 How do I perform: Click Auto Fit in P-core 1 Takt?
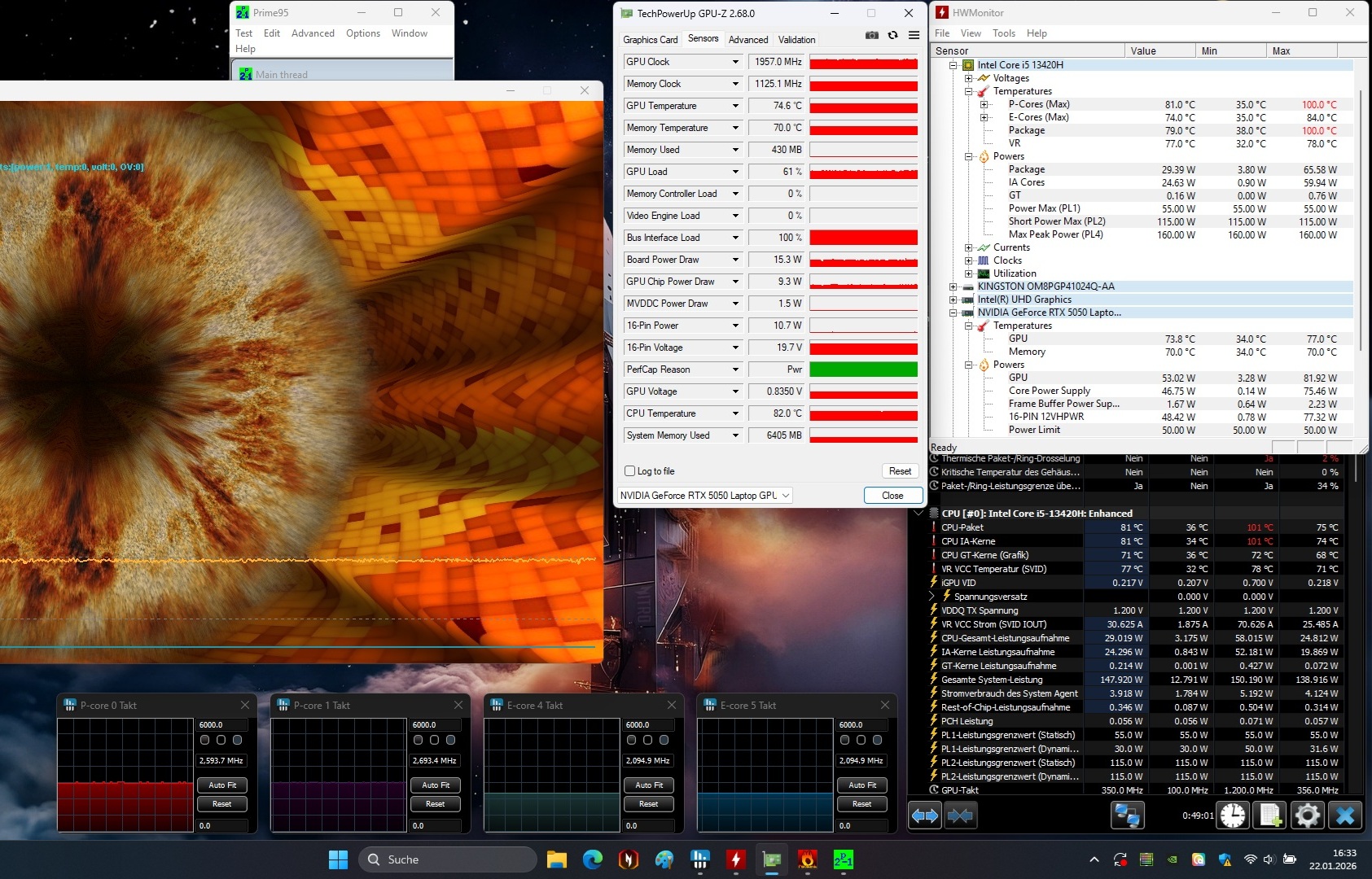click(x=436, y=785)
